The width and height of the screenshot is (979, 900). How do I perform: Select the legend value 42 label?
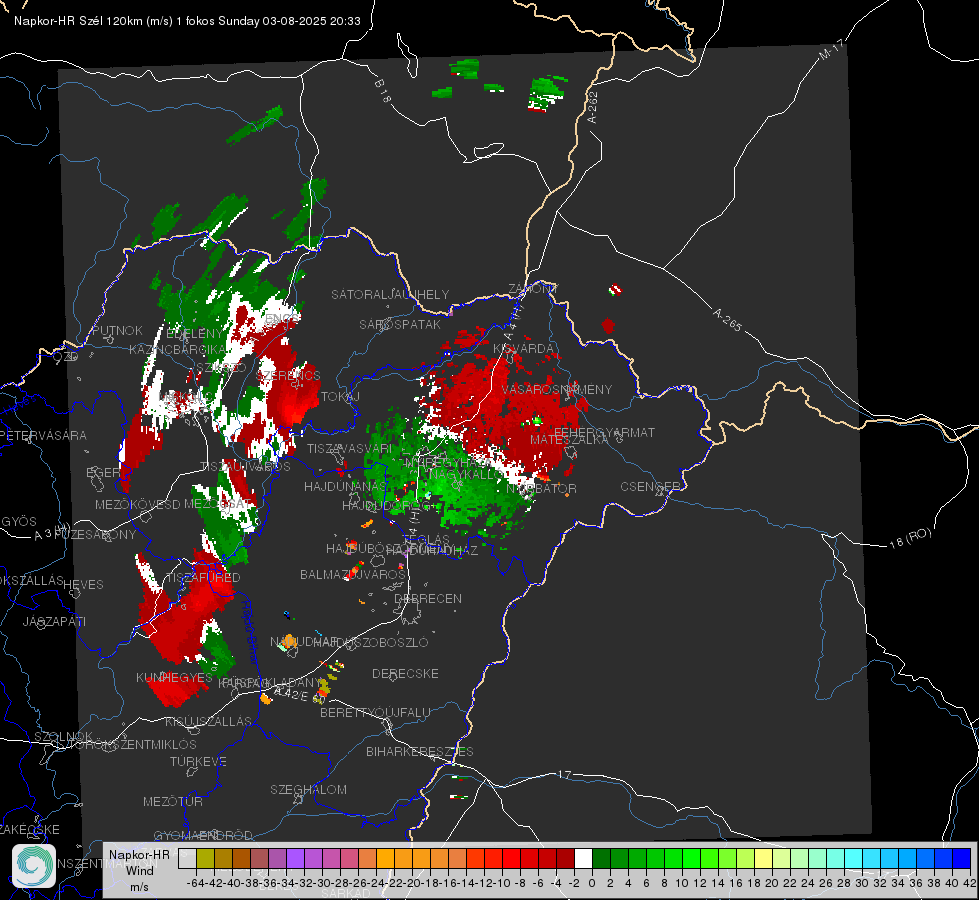click(970, 883)
